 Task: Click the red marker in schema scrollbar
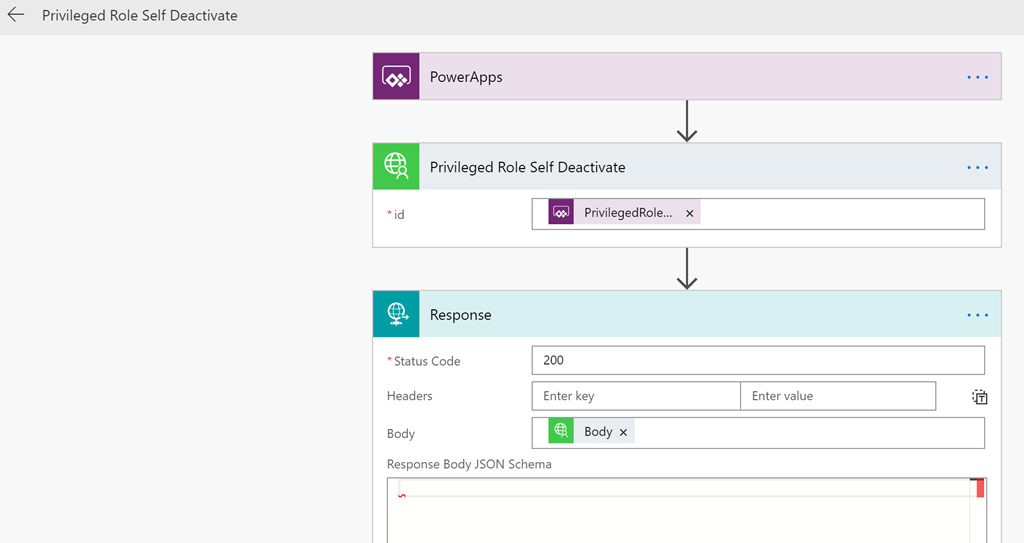[x=980, y=488]
